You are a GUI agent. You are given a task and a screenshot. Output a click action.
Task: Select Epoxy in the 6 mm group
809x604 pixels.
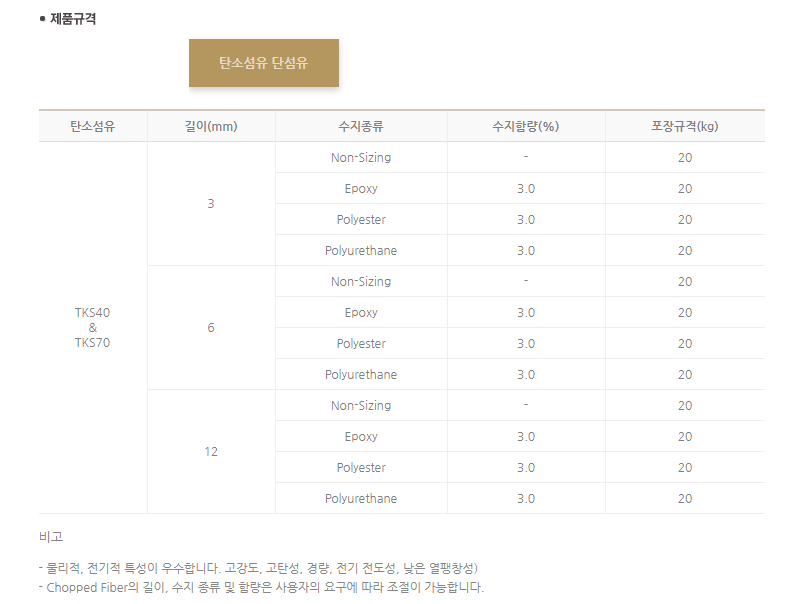pyautogui.click(x=361, y=313)
